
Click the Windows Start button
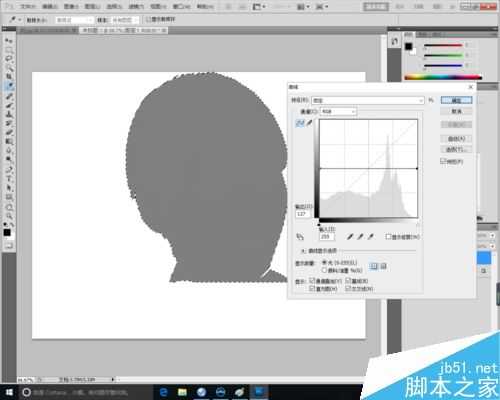point(9,392)
